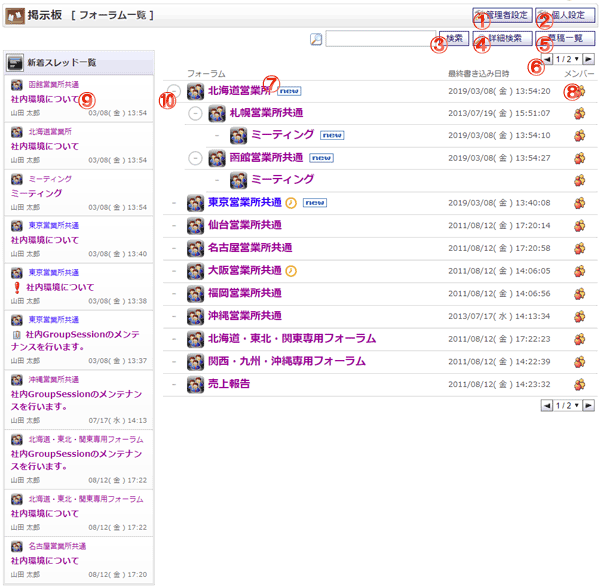
Task: Collapse the 北海道営業所 forum tree
Action: (x=175, y=92)
